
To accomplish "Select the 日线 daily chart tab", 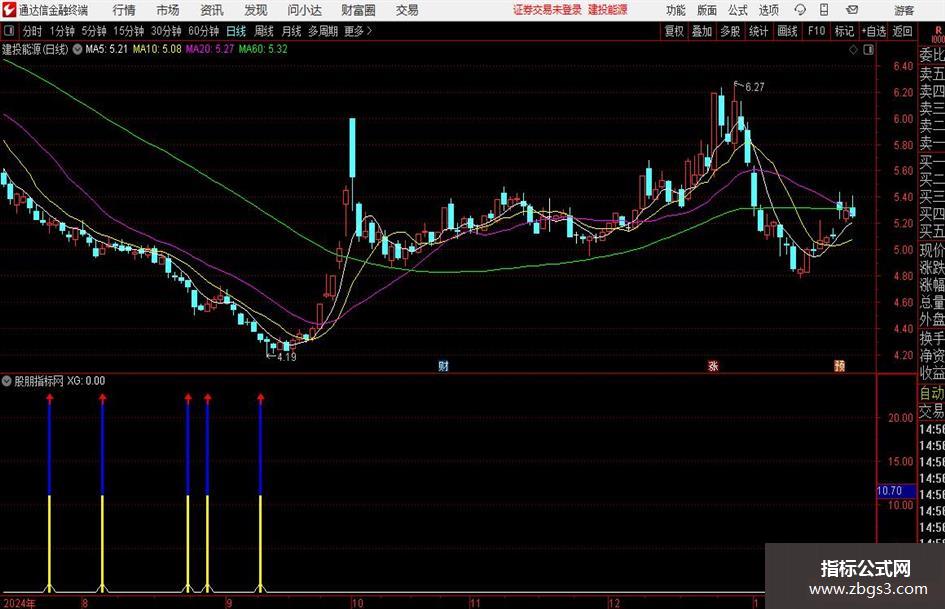I will (236, 31).
